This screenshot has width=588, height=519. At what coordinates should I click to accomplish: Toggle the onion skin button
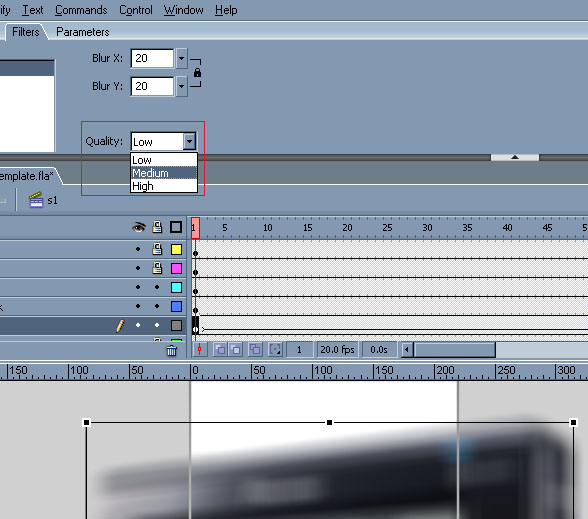tap(220, 350)
